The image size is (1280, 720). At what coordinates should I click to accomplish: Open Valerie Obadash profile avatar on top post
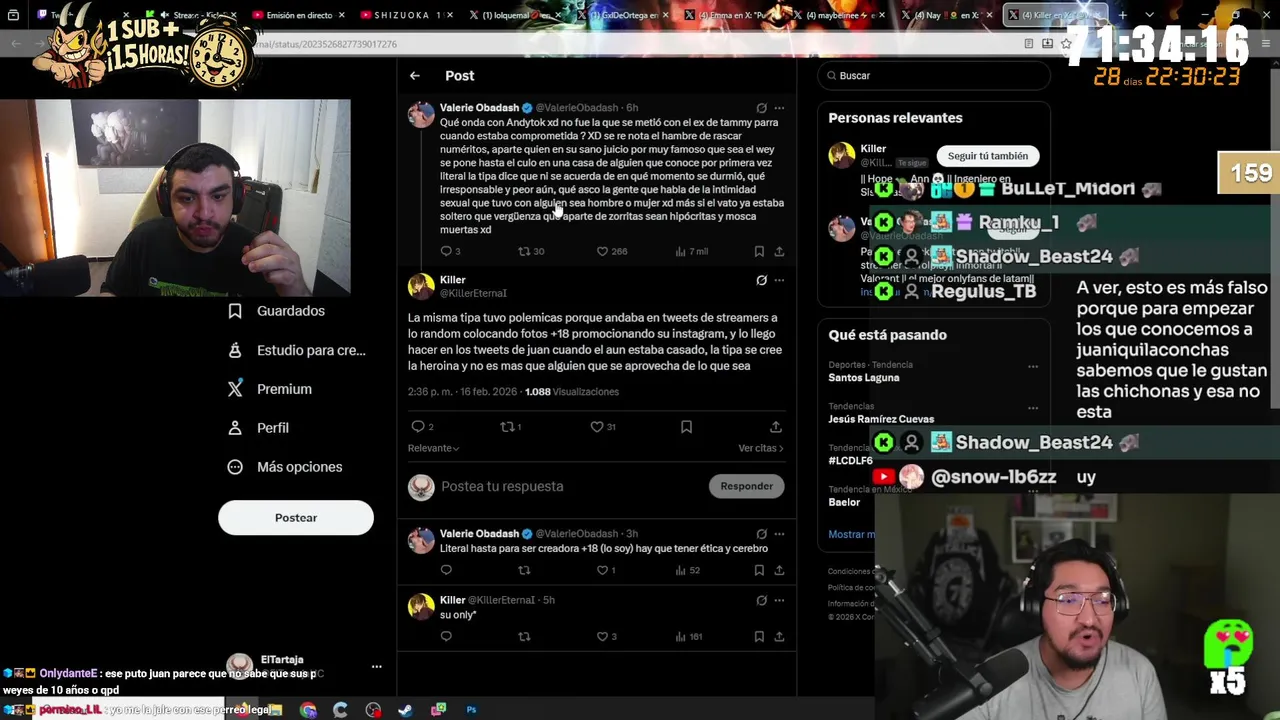[421, 114]
